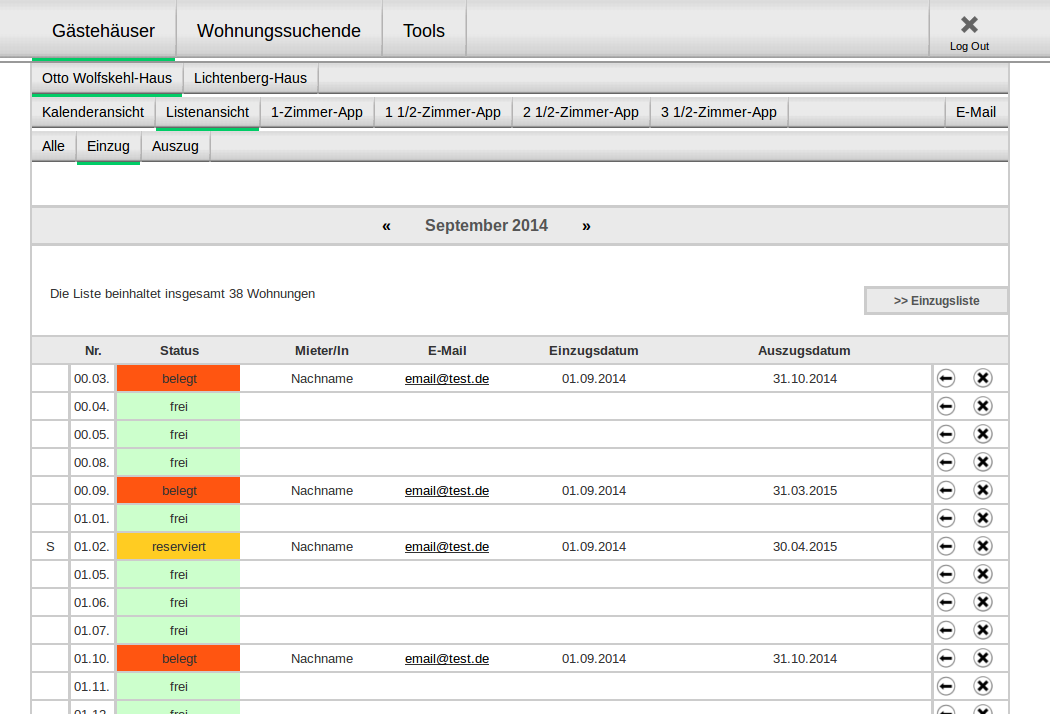Click X icon in row 00.05.
Viewport: 1050px width, 714px height.
pos(983,434)
